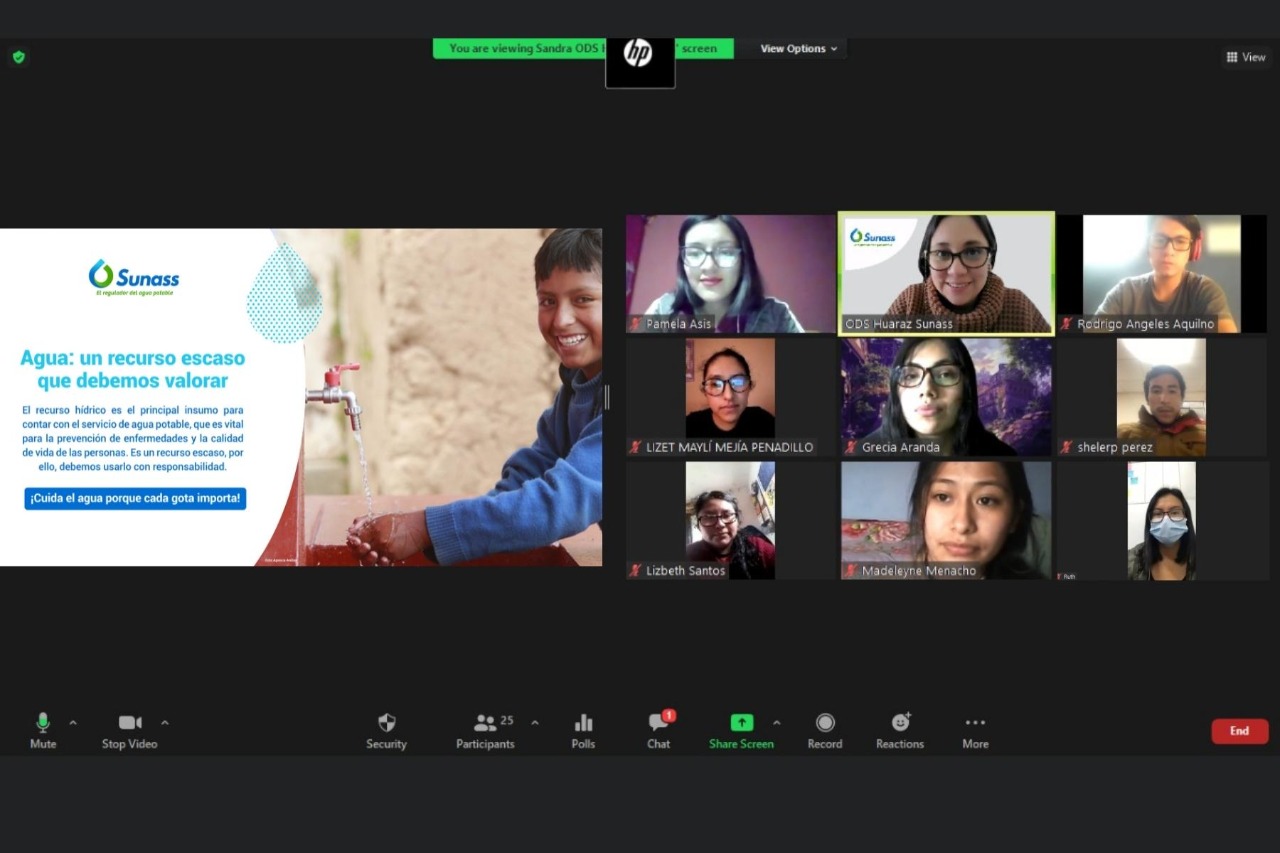Open the Polls icon

tap(583, 723)
